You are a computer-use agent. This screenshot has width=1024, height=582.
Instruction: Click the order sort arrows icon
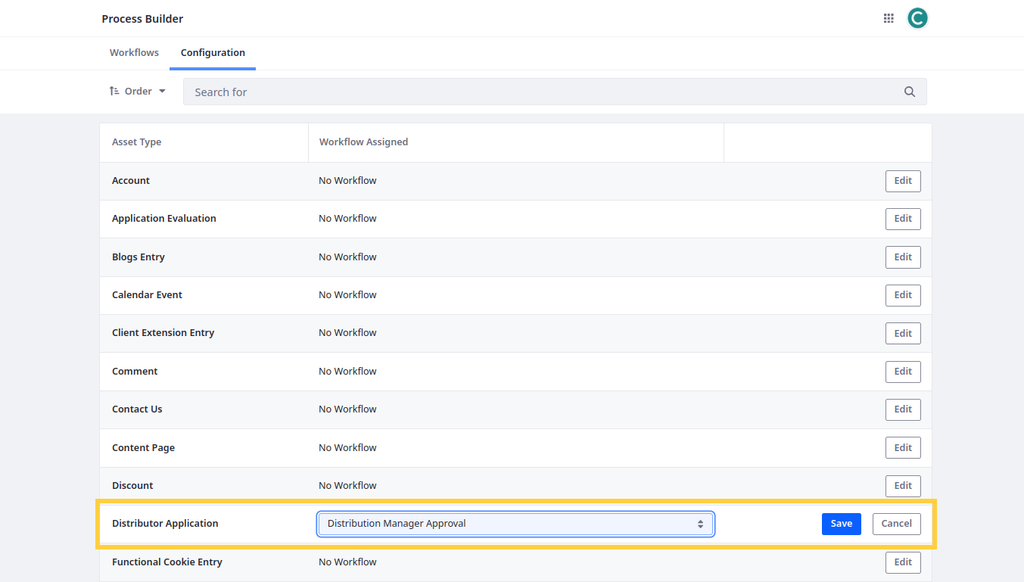114,91
